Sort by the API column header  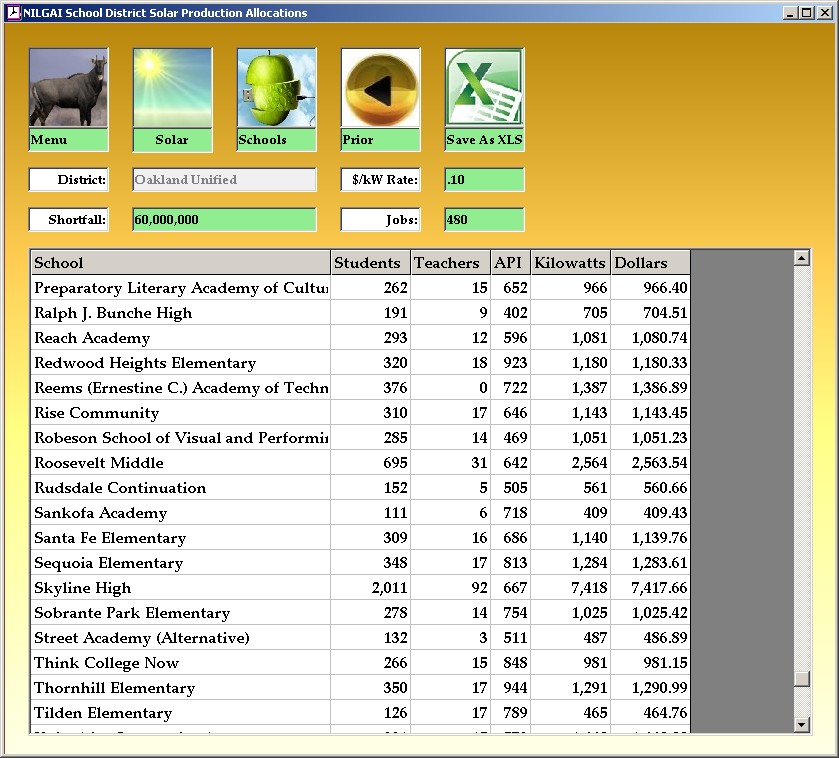(x=510, y=263)
